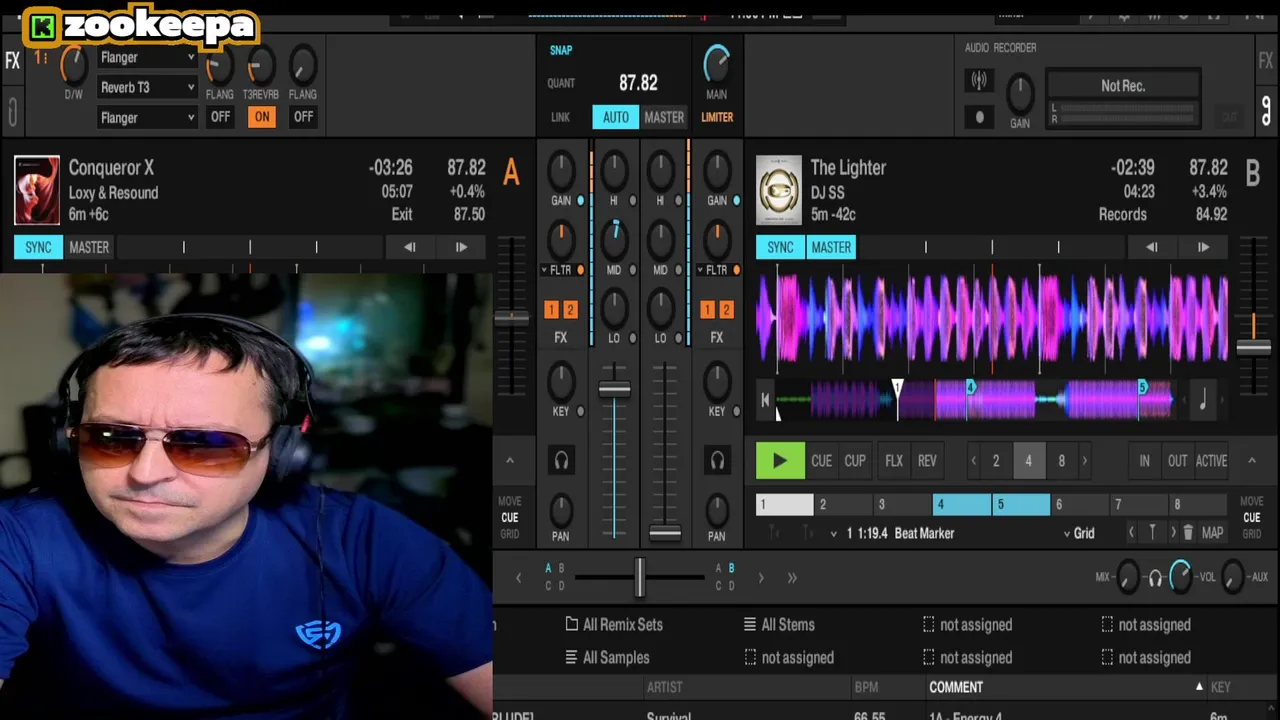The width and height of the screenshot is (1280, 720).
Task: Open the All Stems favorite
Action: (779, 624)
